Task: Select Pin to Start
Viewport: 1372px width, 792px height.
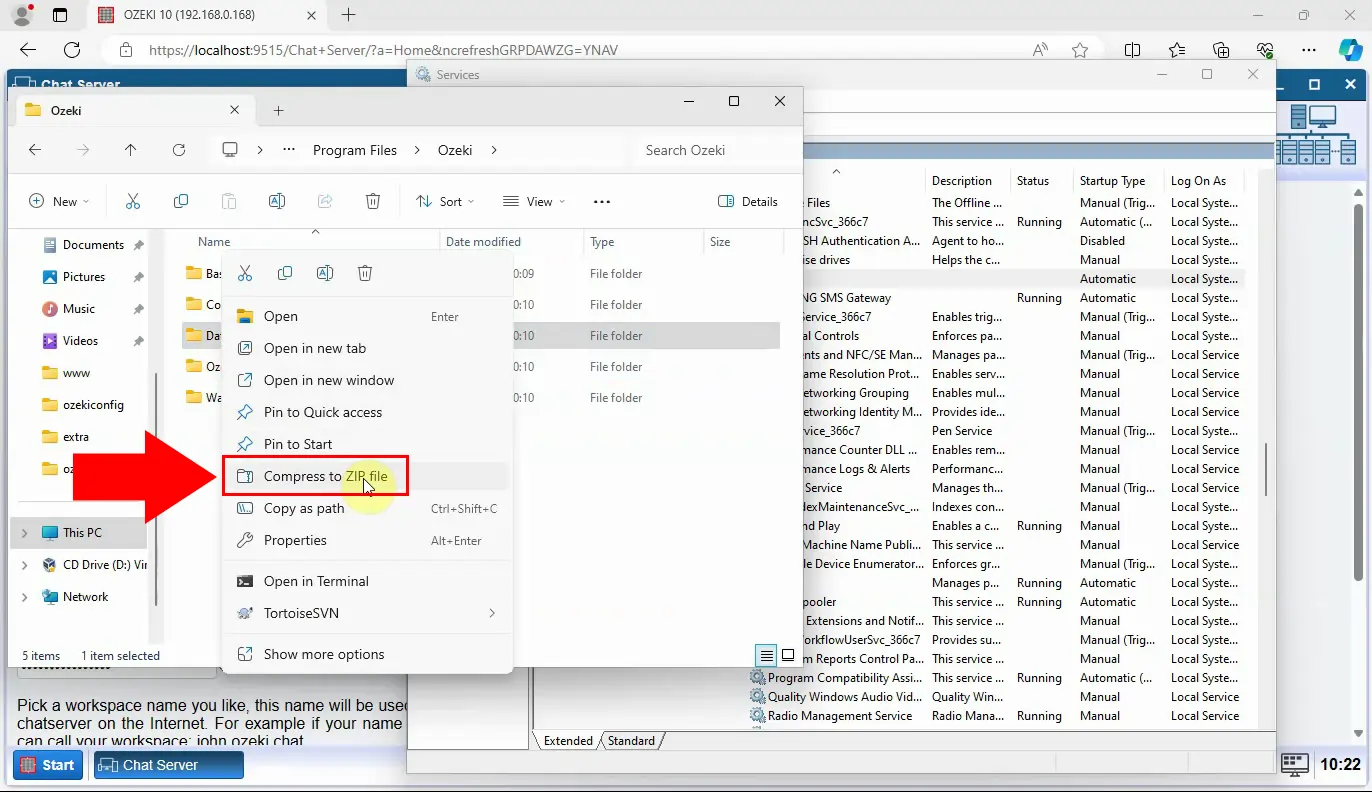Action: tap(367, 444)
